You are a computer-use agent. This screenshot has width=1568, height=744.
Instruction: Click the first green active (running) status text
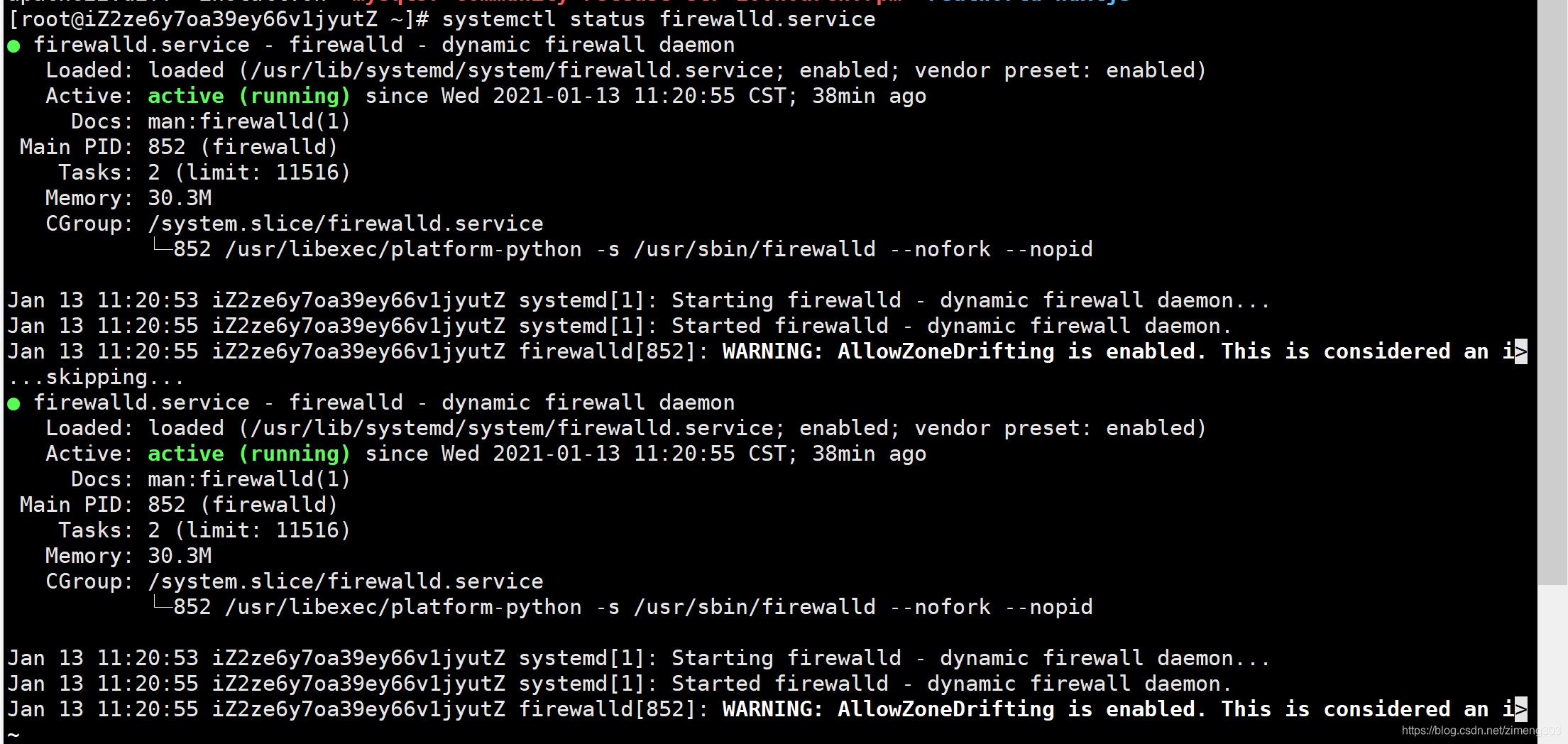point(249,96)
